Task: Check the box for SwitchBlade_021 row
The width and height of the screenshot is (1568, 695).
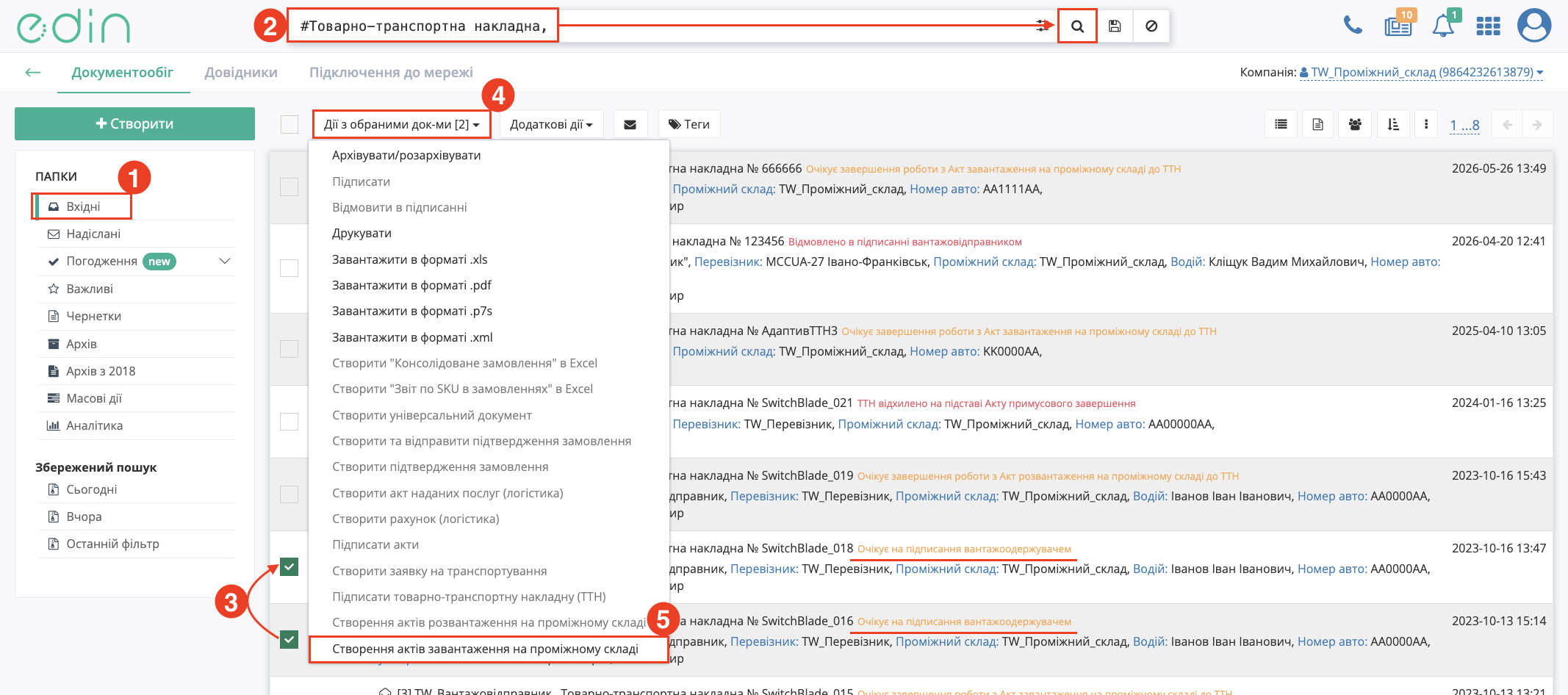Action: 289,421
